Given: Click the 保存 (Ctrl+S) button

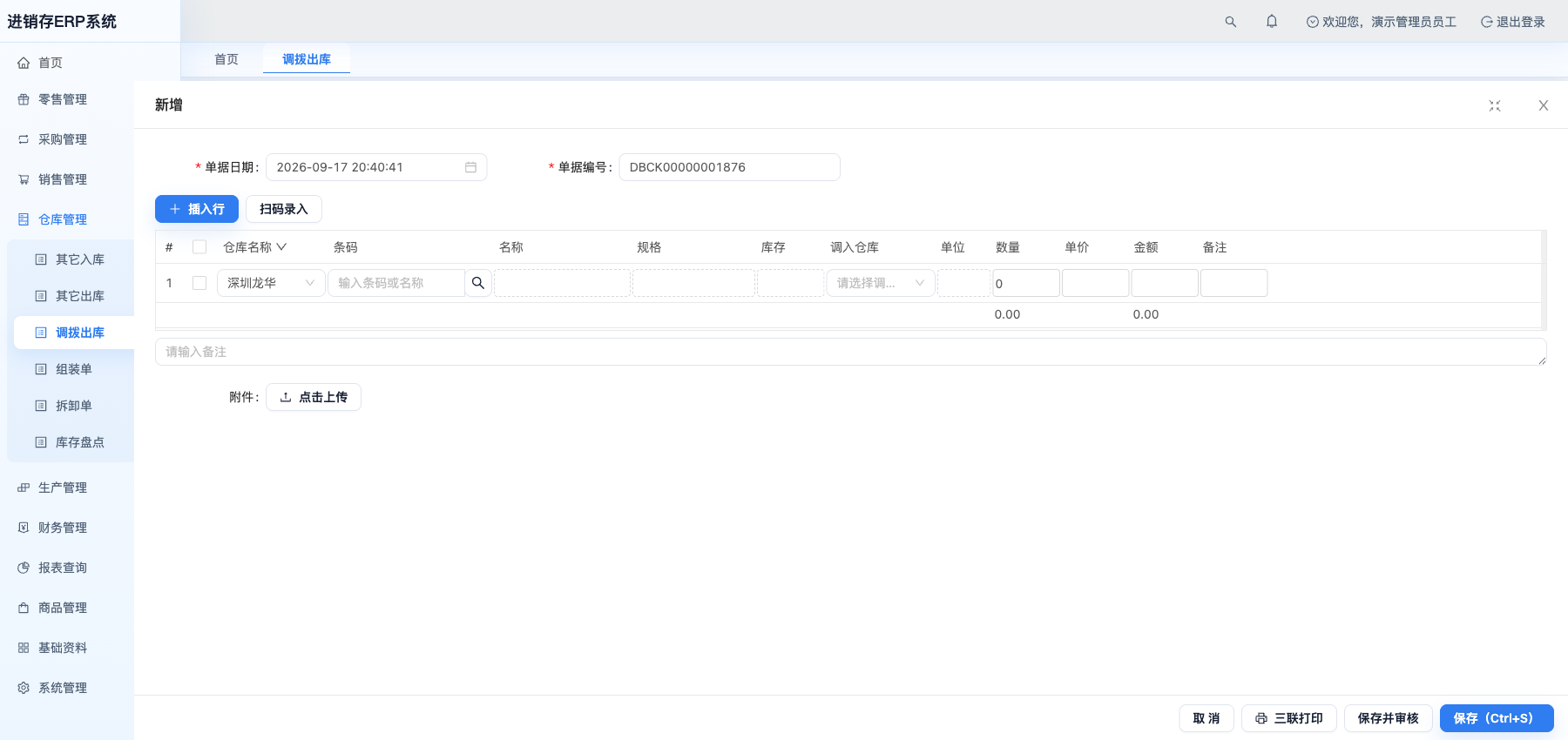Looking at the screenshot, I should [1497, 718].
